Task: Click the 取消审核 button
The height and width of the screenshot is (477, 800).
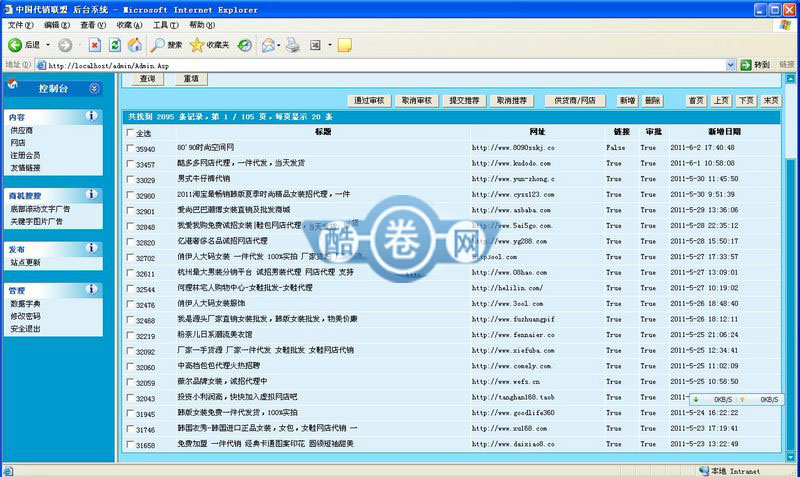Action: point(417,101)
